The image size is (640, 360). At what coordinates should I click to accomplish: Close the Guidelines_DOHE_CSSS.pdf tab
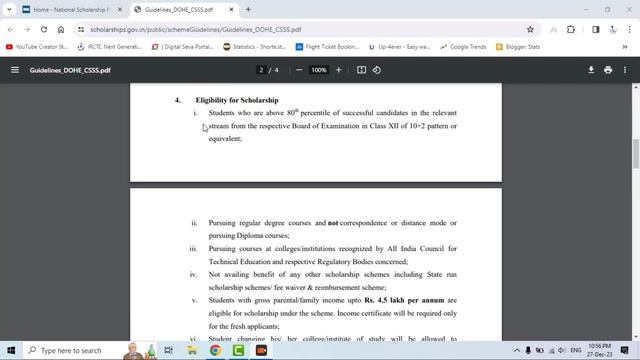point(231,9)
